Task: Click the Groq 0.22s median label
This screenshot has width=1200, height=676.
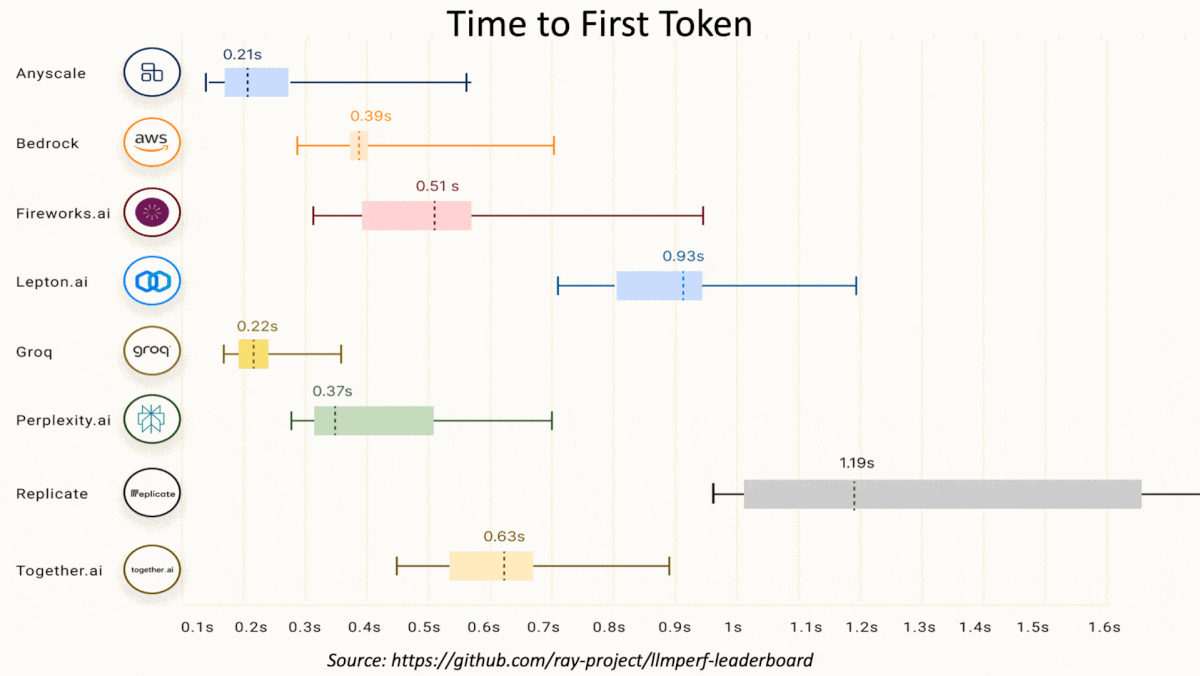Action: click(x=257, y=326)
